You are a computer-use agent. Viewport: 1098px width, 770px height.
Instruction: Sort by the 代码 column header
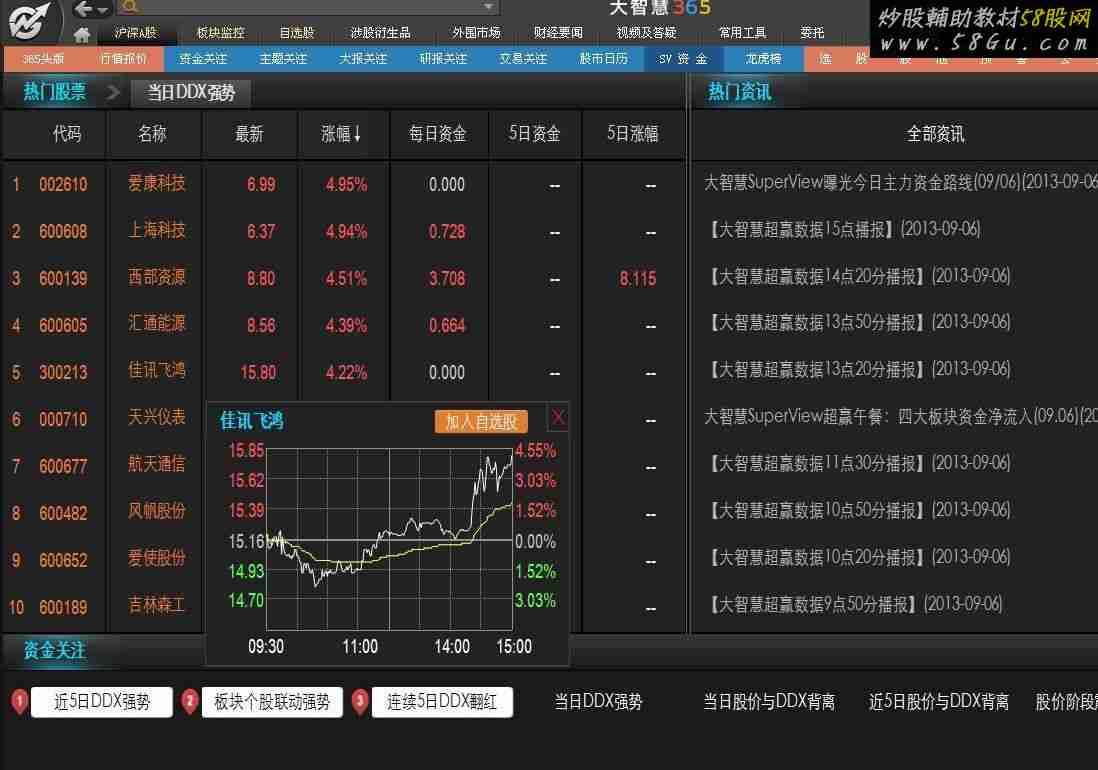[x=67, y=134]
